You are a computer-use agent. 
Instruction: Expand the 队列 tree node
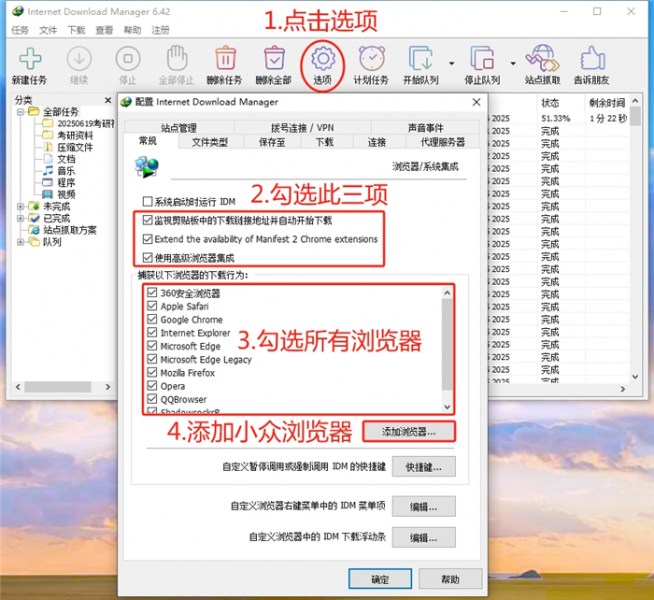(x=20, y=242)
